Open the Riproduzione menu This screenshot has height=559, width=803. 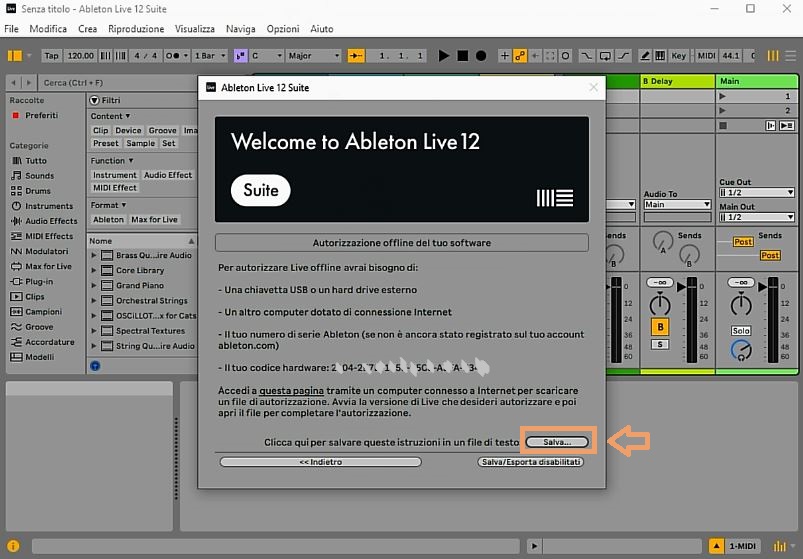[x=136, y=29]
